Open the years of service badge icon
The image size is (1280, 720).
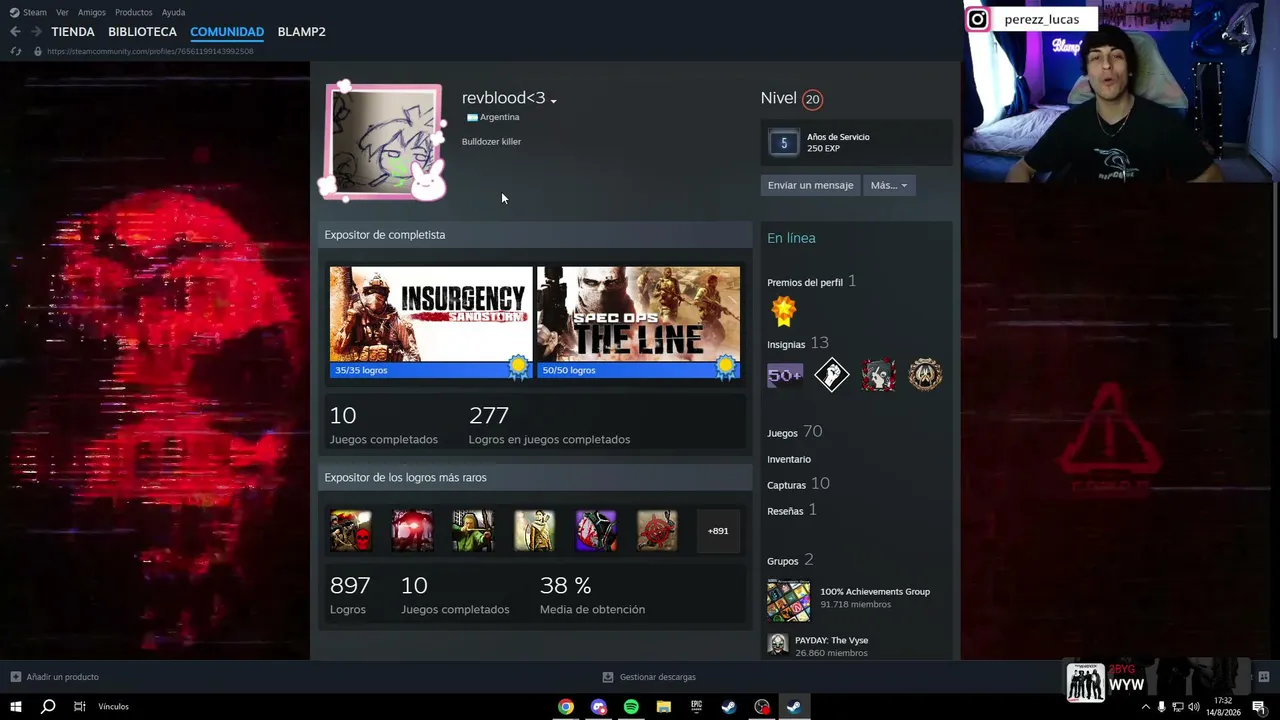pos(784,143)
